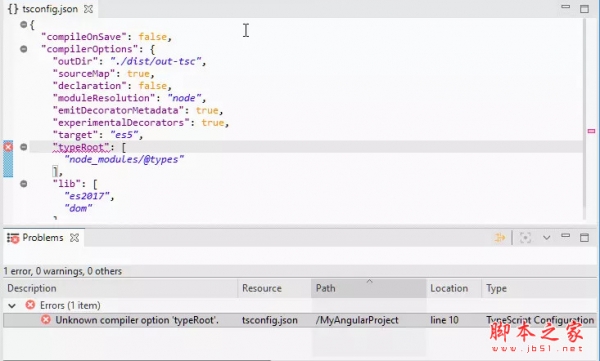Image resolution: width=600 pixels, height=361 pixels.
Task: Click the error annotation in overview ruler
Action: click(x=591, y=131)
